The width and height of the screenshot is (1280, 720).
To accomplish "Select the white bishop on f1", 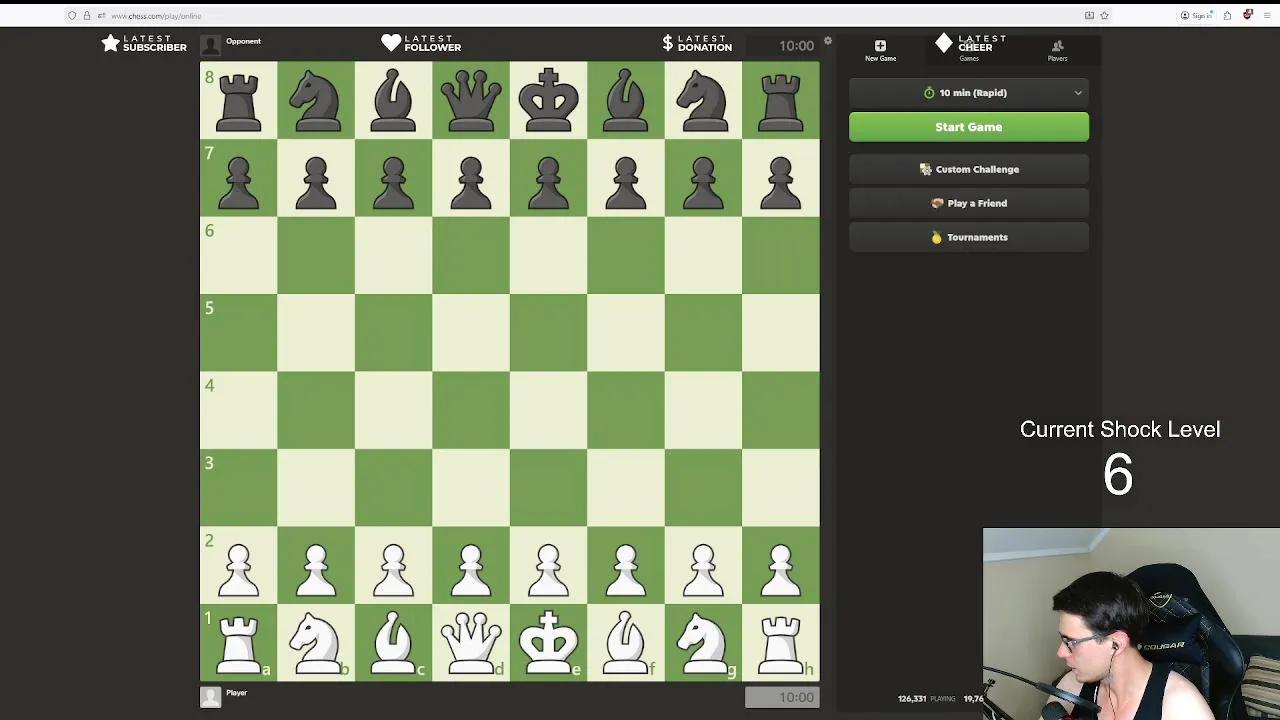I will click(626, 642).
